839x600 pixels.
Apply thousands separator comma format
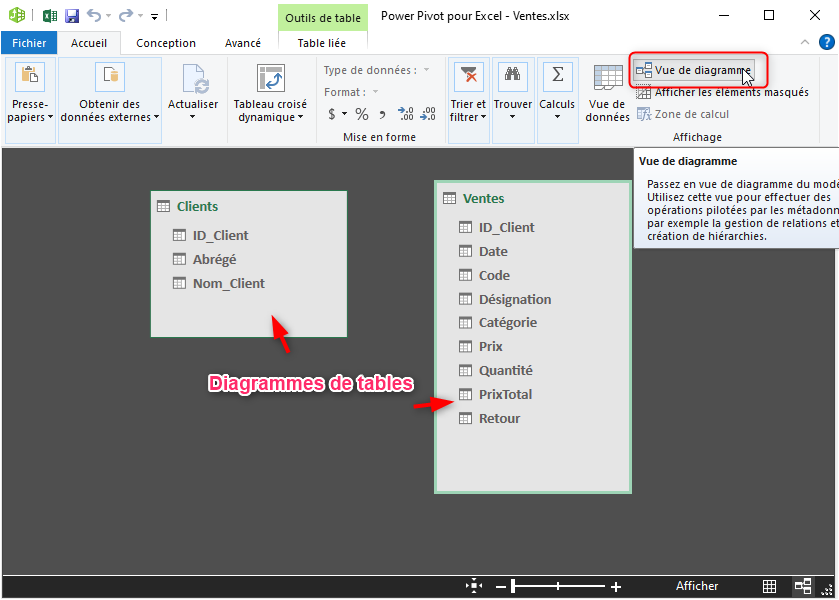click(x=382, y=114)
